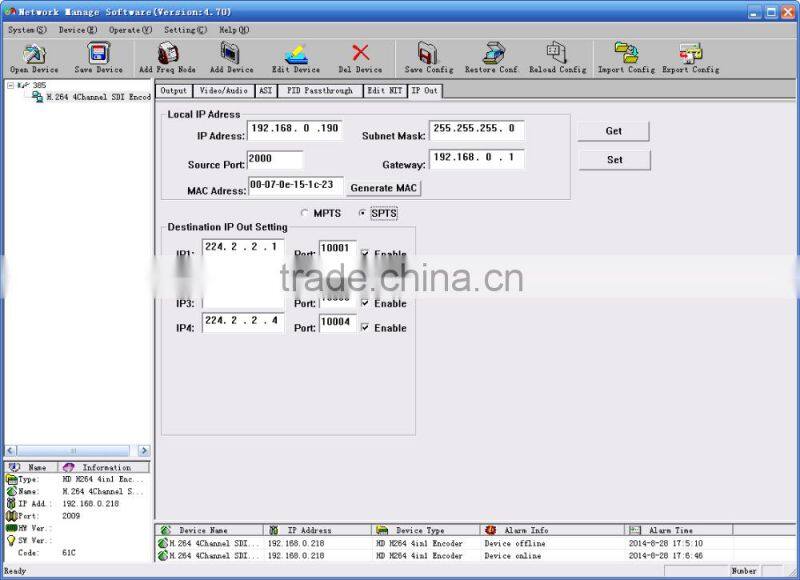Click the Open Device toolbar icon

(x=33, y=57)
